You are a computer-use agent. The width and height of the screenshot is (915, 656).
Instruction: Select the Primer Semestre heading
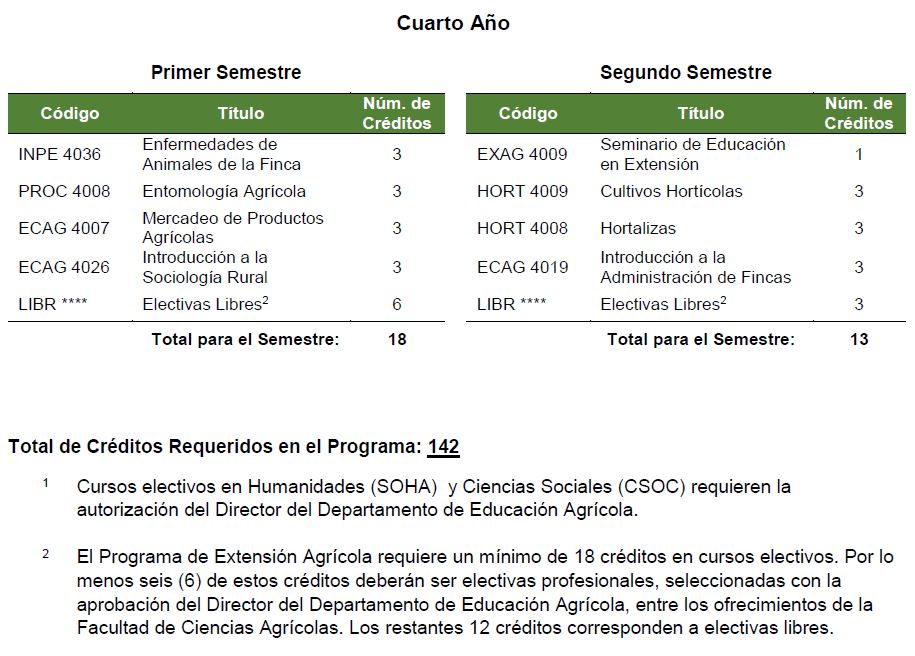coord(226,72)
